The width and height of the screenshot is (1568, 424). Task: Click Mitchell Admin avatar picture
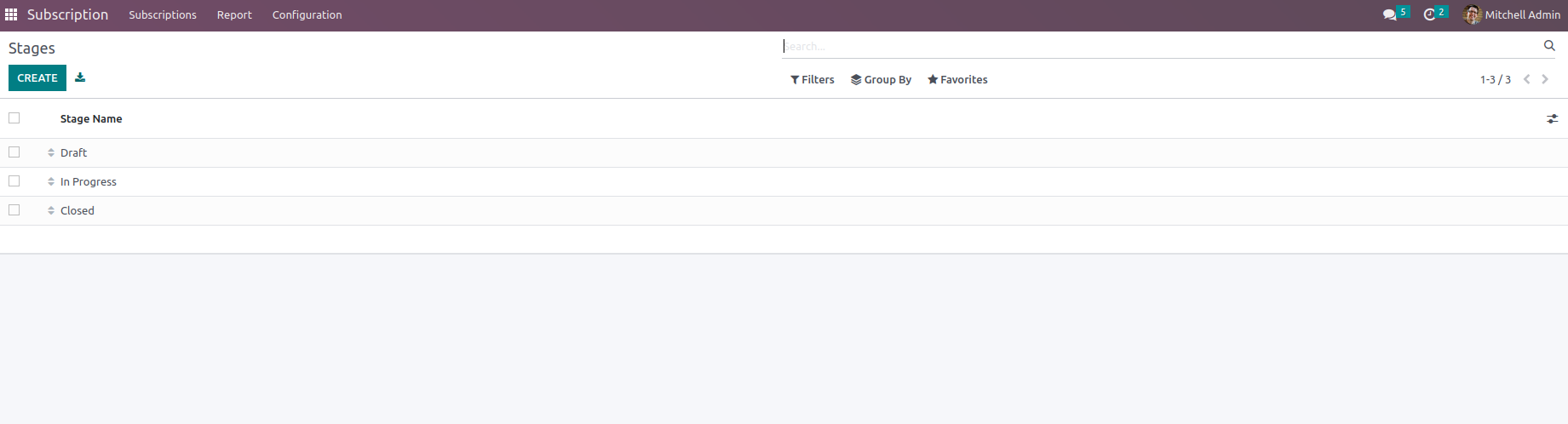click(x=1472, y=14)
